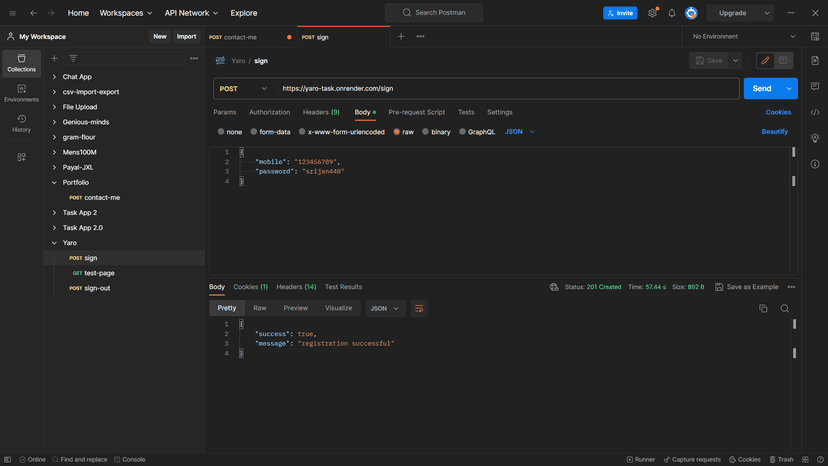The image size is (828, 466).
Task: Click the edit pencil icon
Action: [765, 60]
